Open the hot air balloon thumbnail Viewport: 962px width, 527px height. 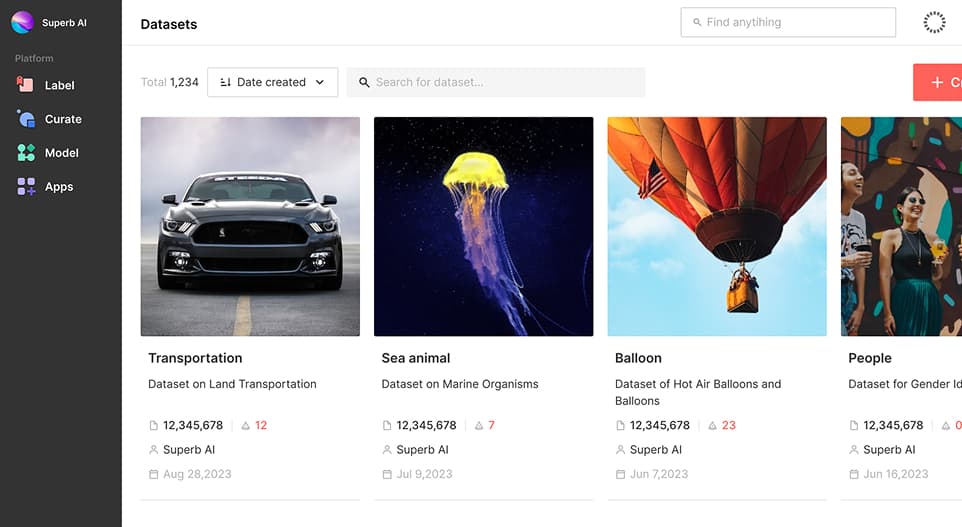point(717,226)
